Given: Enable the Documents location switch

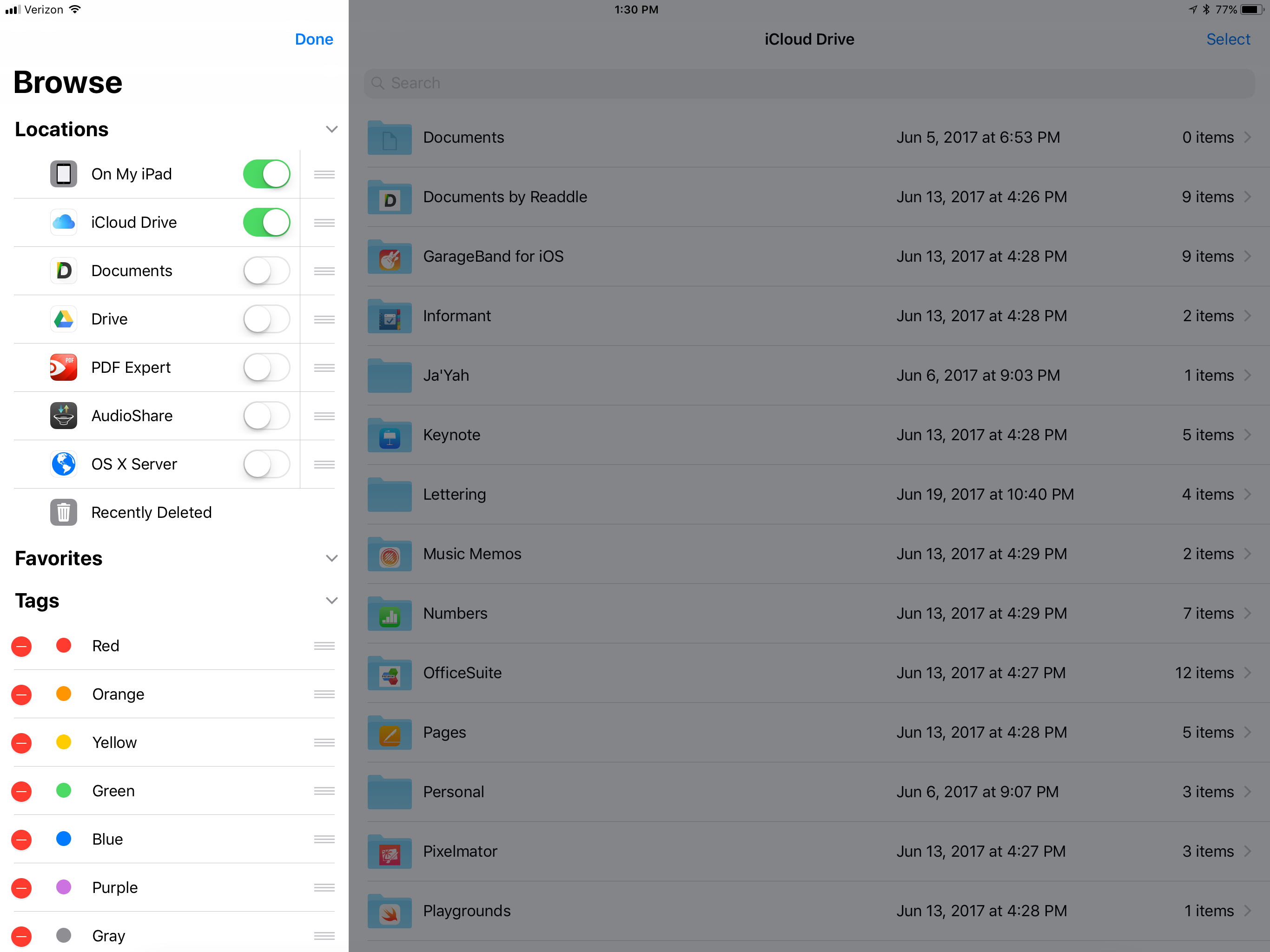Looking at the screenshot, I should click(x=266, y=271).
